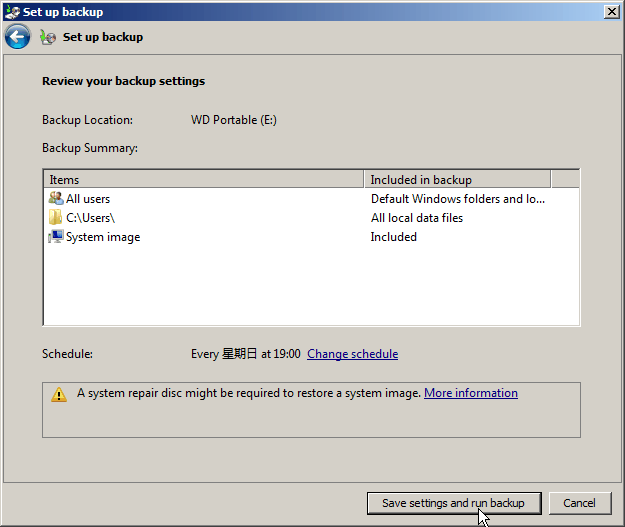Click the empty column header at right

click(565, 180)
